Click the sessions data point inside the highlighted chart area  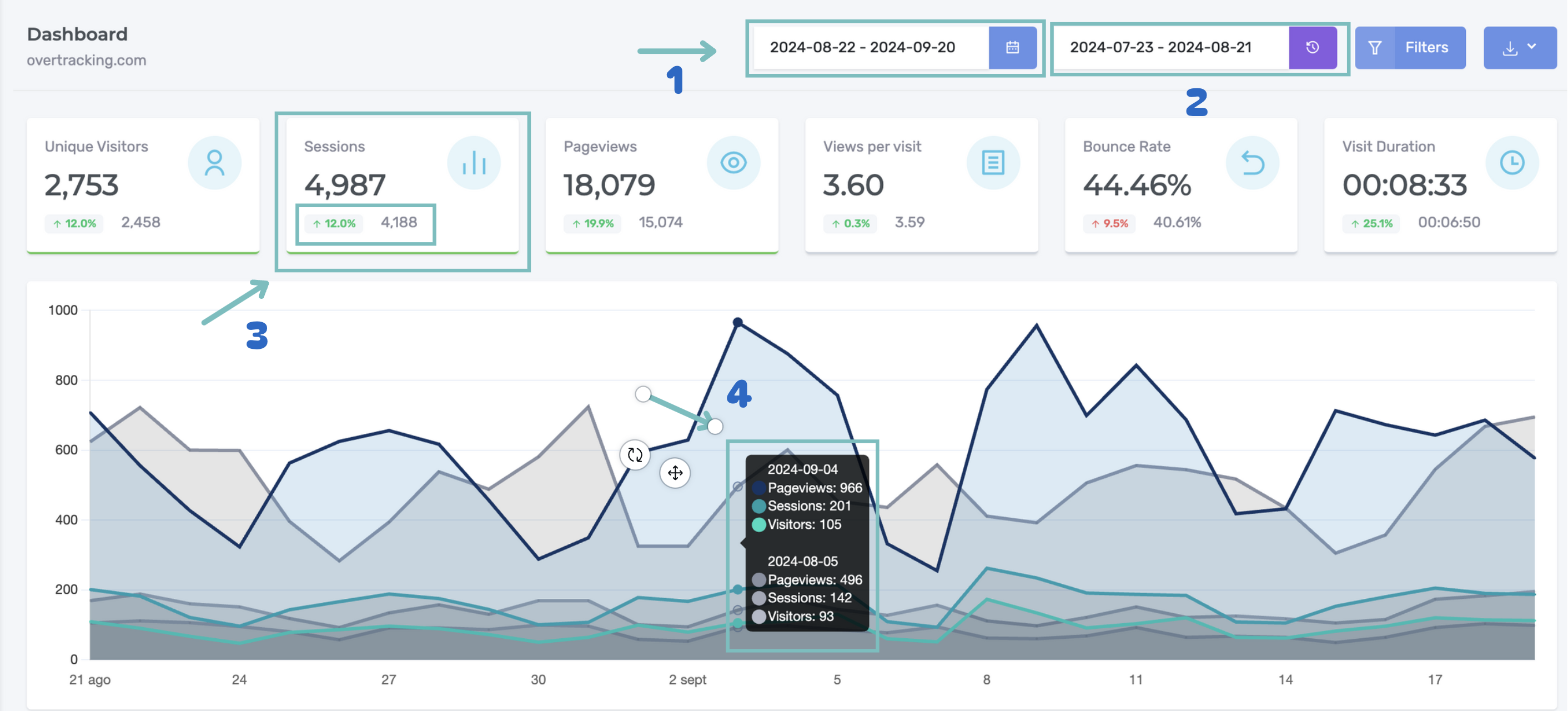tap(738, 589)
